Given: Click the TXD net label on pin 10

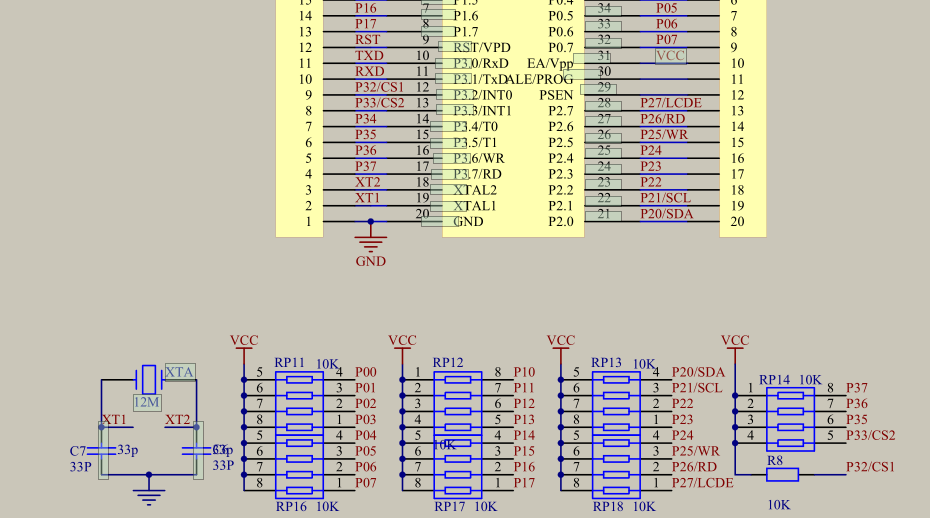Looking at the screenshot, I should pos(369,56).
